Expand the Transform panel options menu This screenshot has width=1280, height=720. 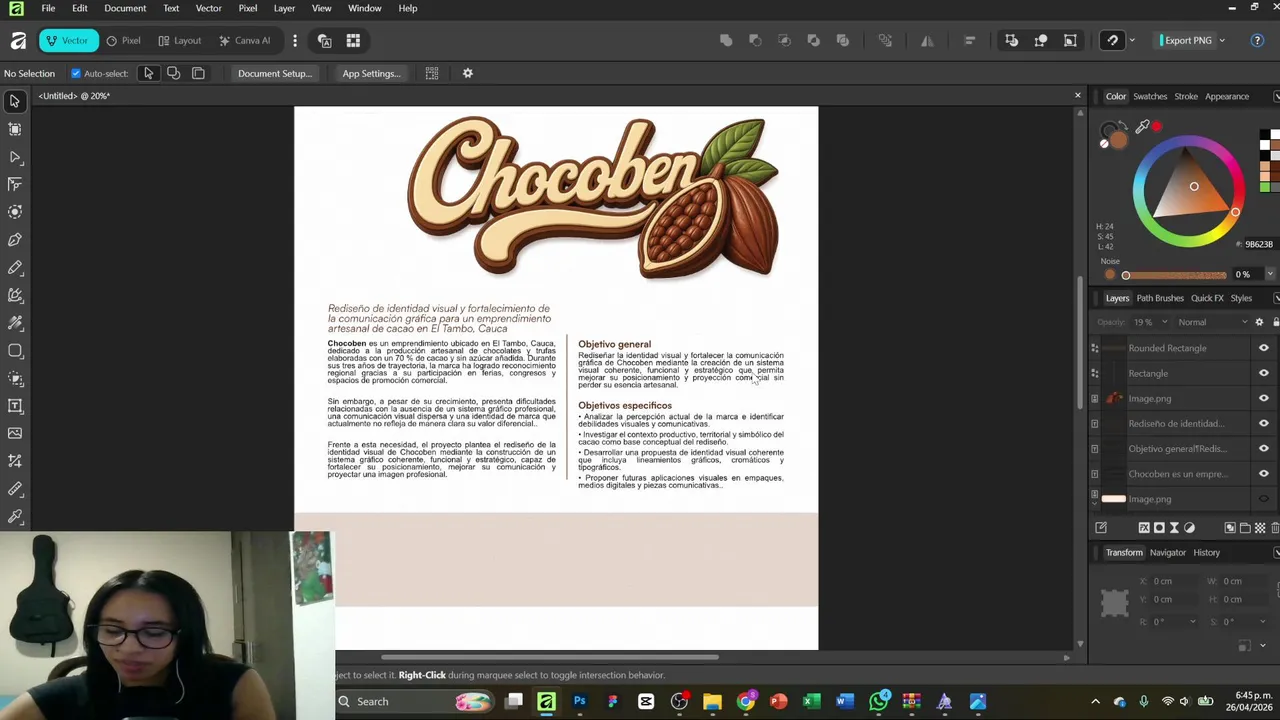coord(1276,552)
